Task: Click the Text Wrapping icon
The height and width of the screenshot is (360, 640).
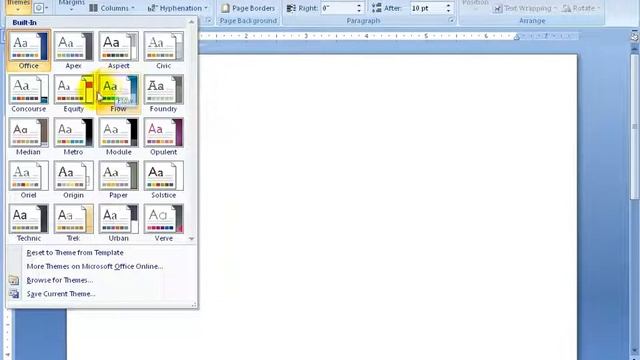Action: (x=498, y=8)
